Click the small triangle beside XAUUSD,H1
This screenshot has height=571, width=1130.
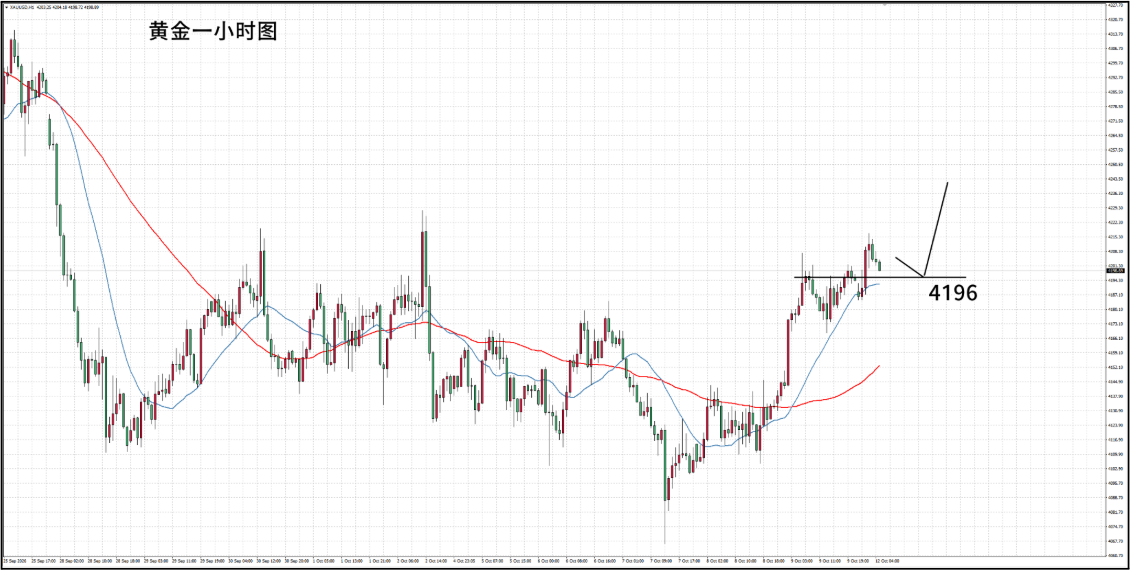[x=6, y=7]
